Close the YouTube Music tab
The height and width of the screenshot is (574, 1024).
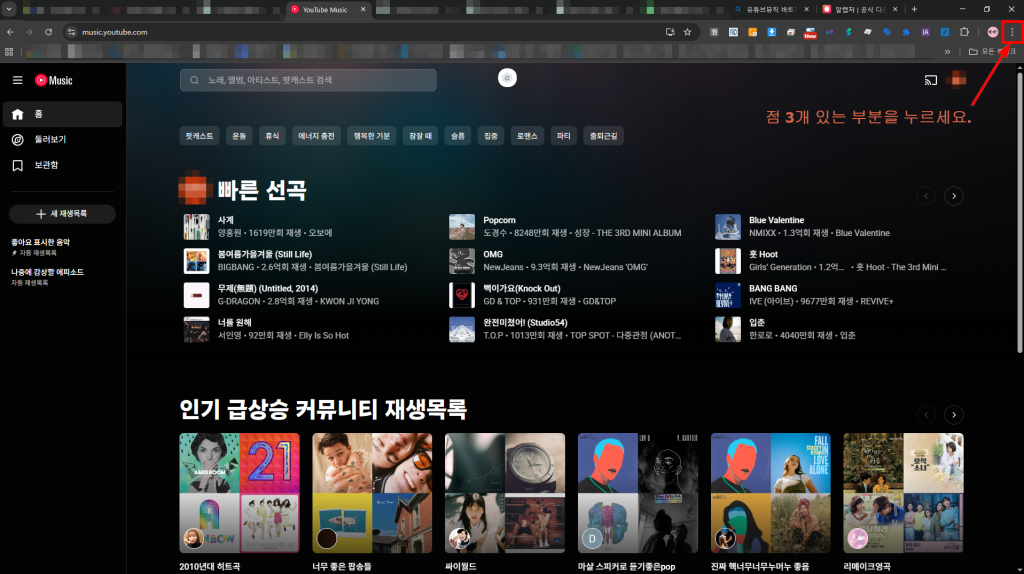click(363, 9)
